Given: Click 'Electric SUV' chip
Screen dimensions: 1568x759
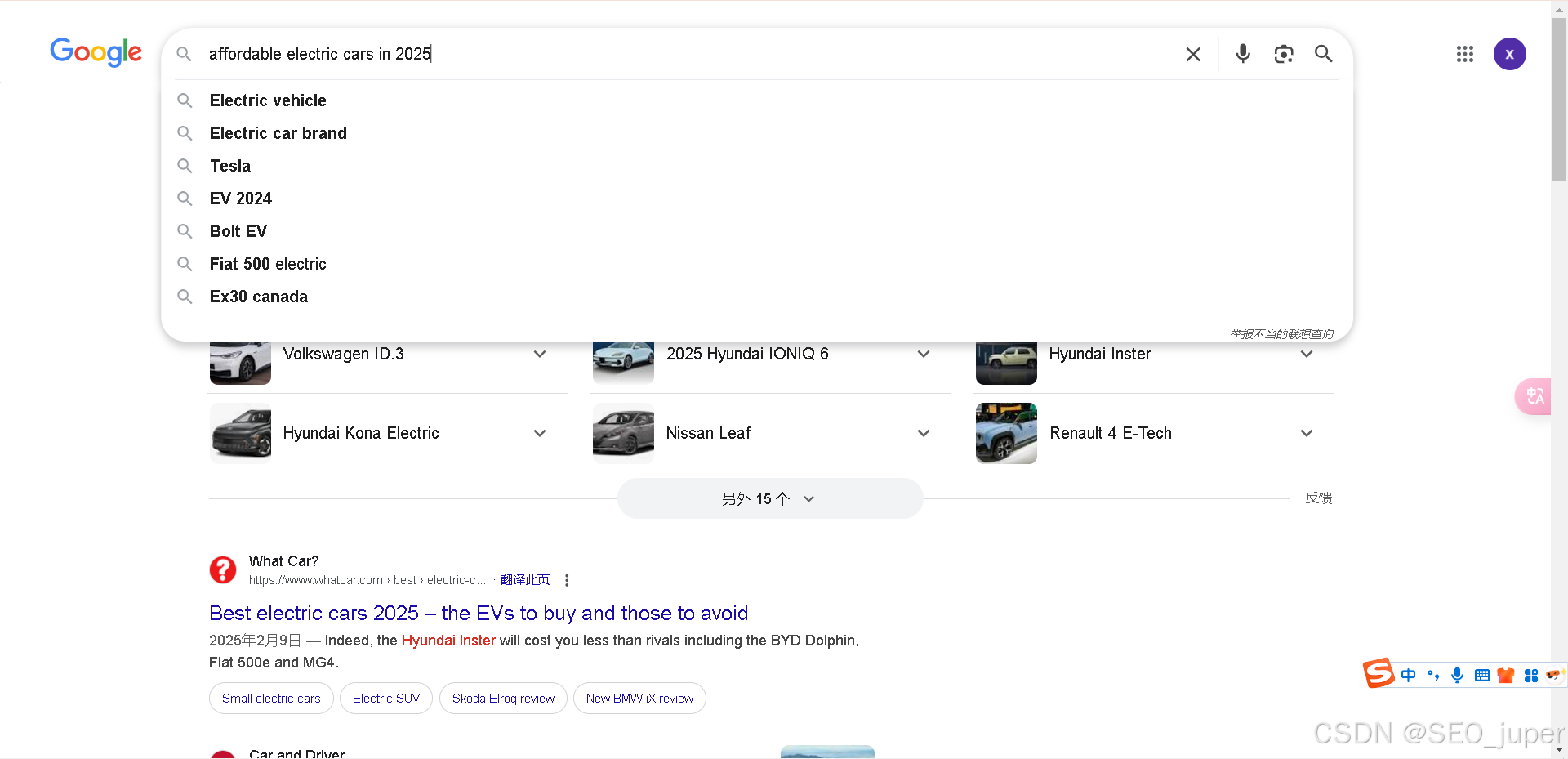Looking at the screenshot, I should [x=386, y=699].
